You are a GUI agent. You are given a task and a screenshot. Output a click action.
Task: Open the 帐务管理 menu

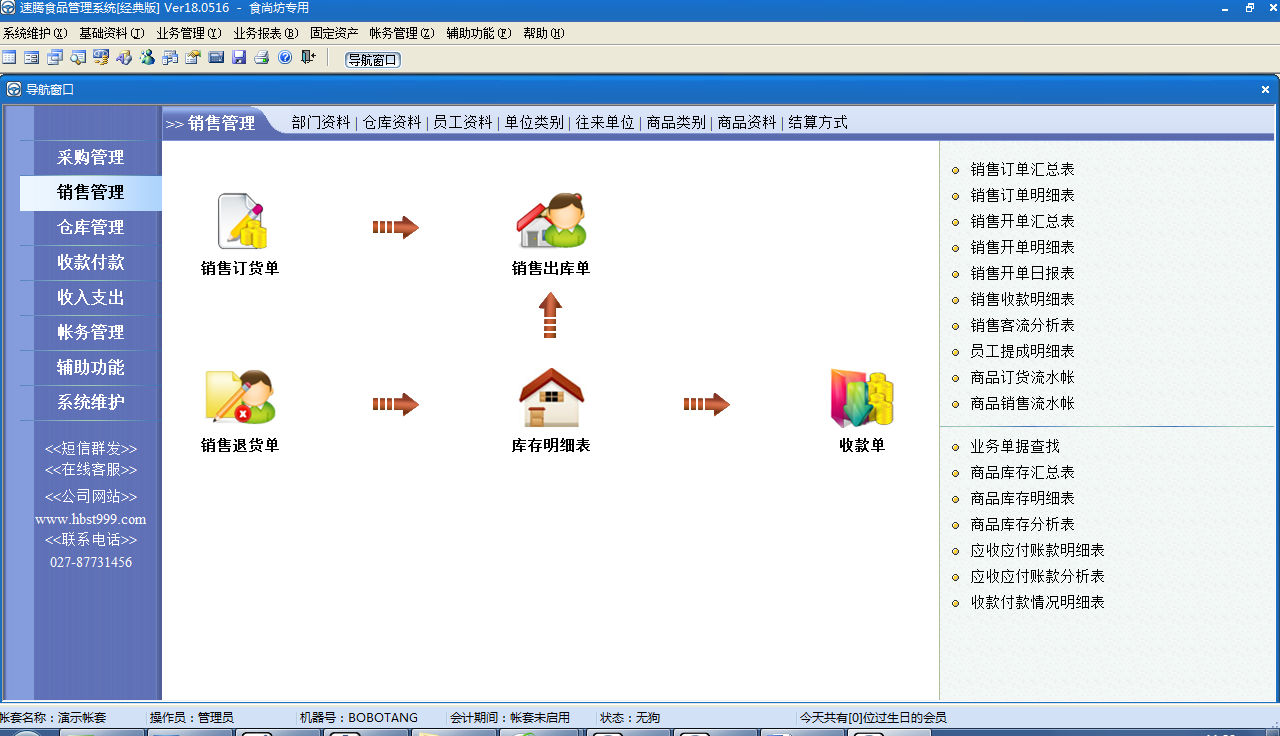pos(402,33)
